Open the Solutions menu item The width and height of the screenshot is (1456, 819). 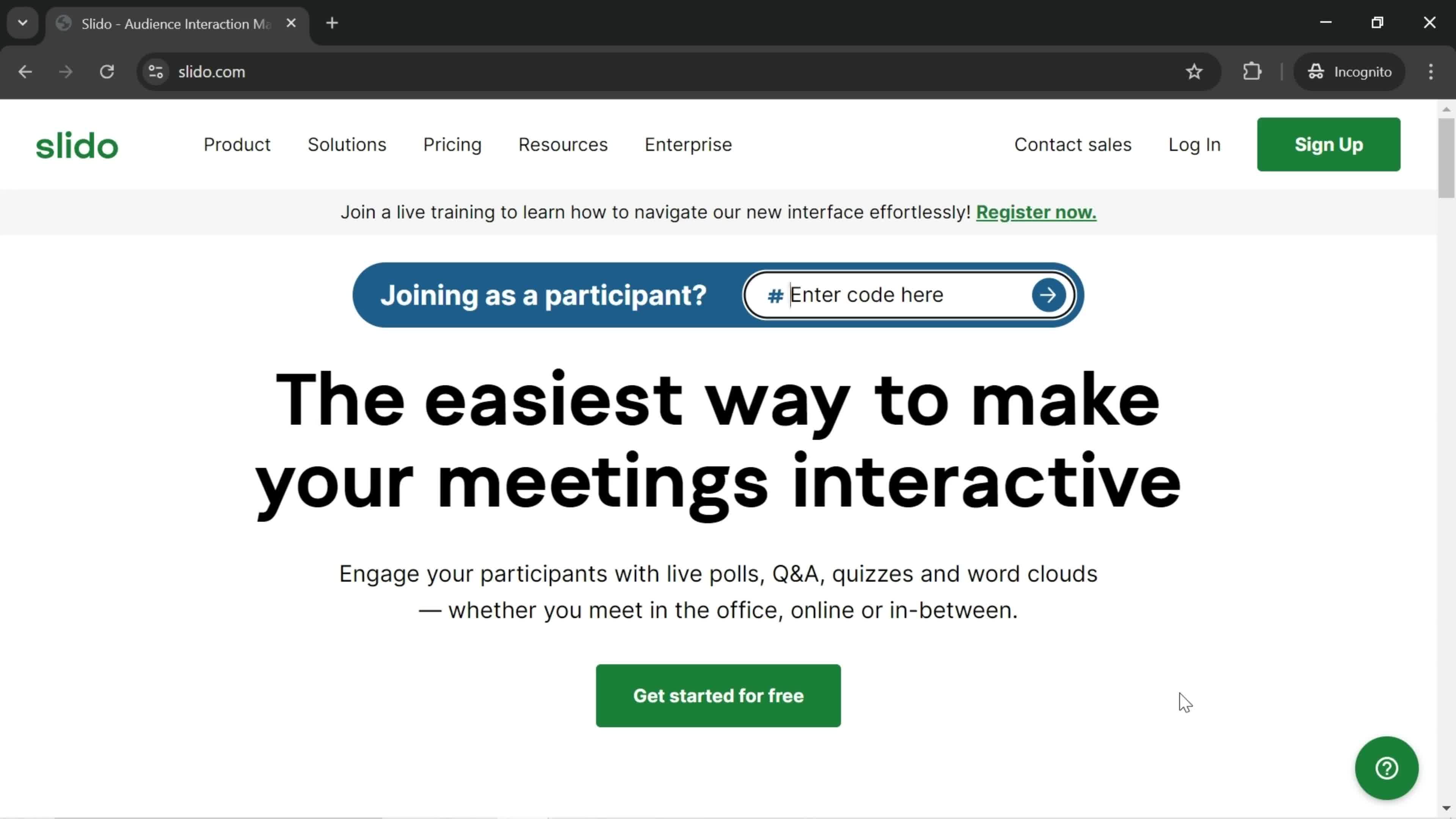(347, 144)
